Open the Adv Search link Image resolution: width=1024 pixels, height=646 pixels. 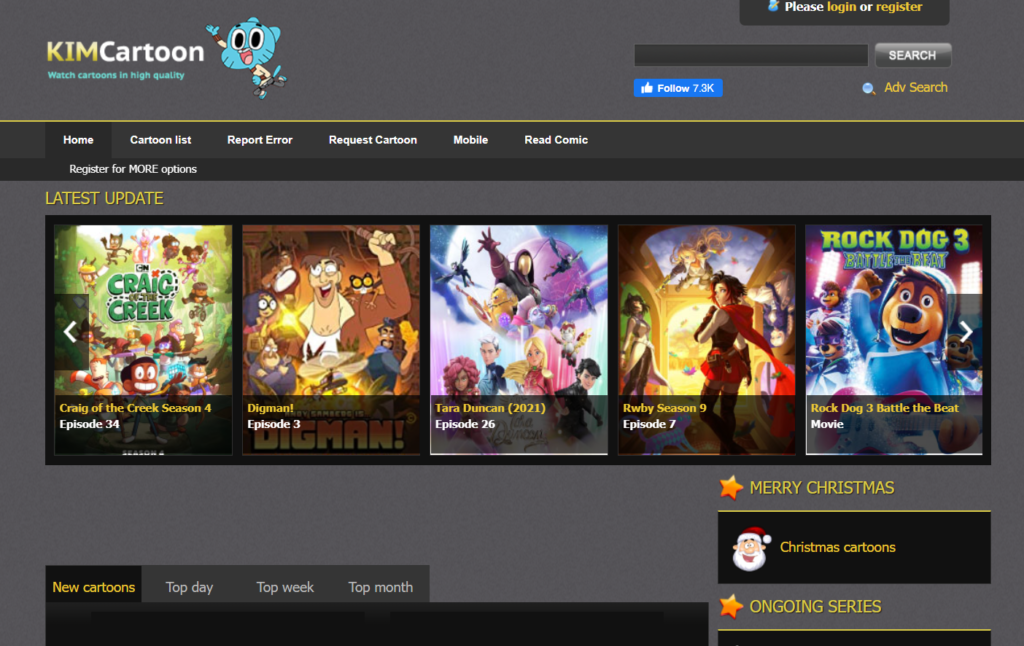click(x=916, y=88)
